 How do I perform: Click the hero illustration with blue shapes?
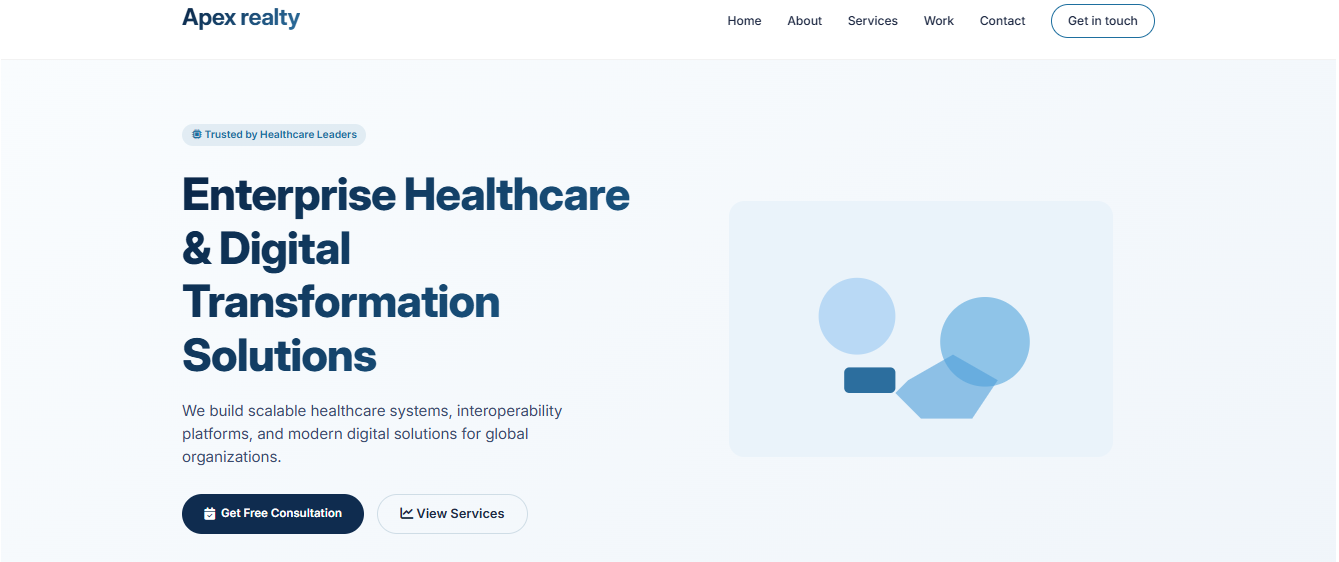tap(921, 329)
